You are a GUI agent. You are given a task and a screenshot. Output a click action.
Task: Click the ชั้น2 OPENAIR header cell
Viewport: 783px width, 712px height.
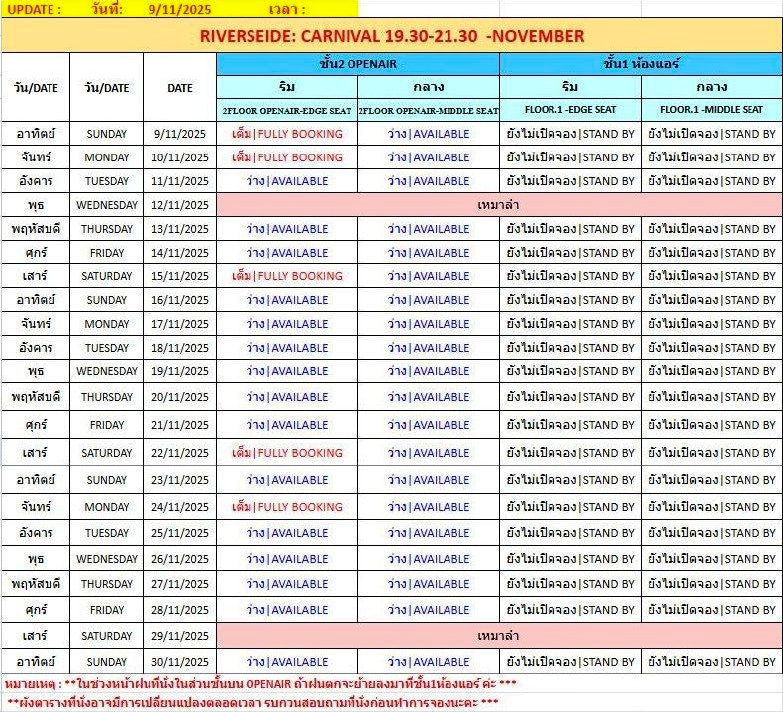click(358, 63)
